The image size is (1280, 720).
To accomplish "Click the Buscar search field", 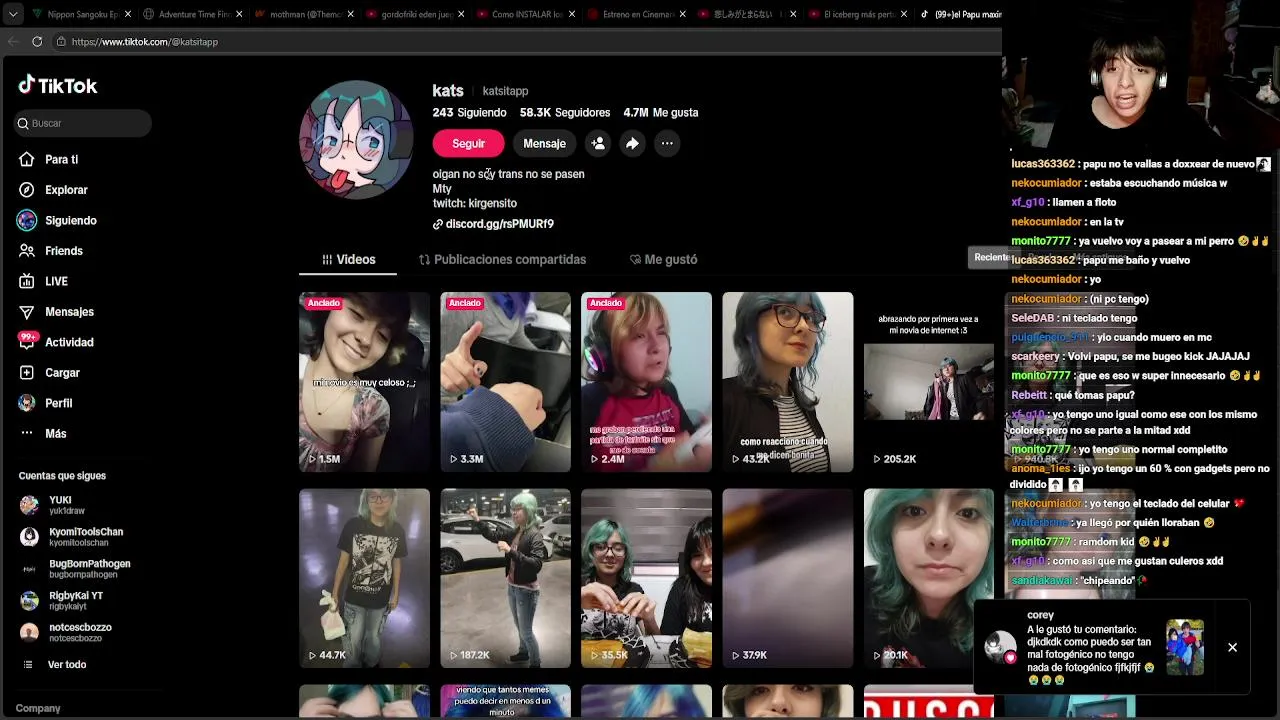I will (83, 123).
